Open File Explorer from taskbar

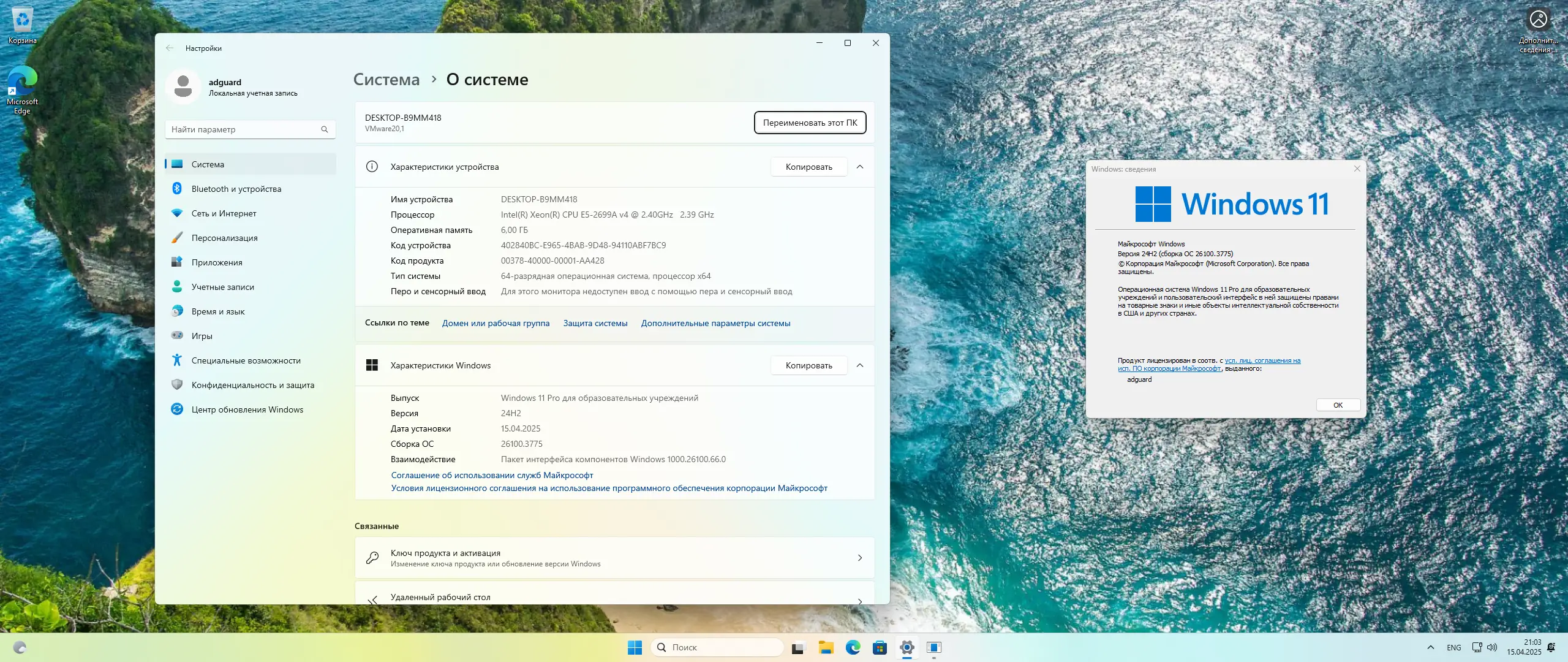tap(824, 647)
